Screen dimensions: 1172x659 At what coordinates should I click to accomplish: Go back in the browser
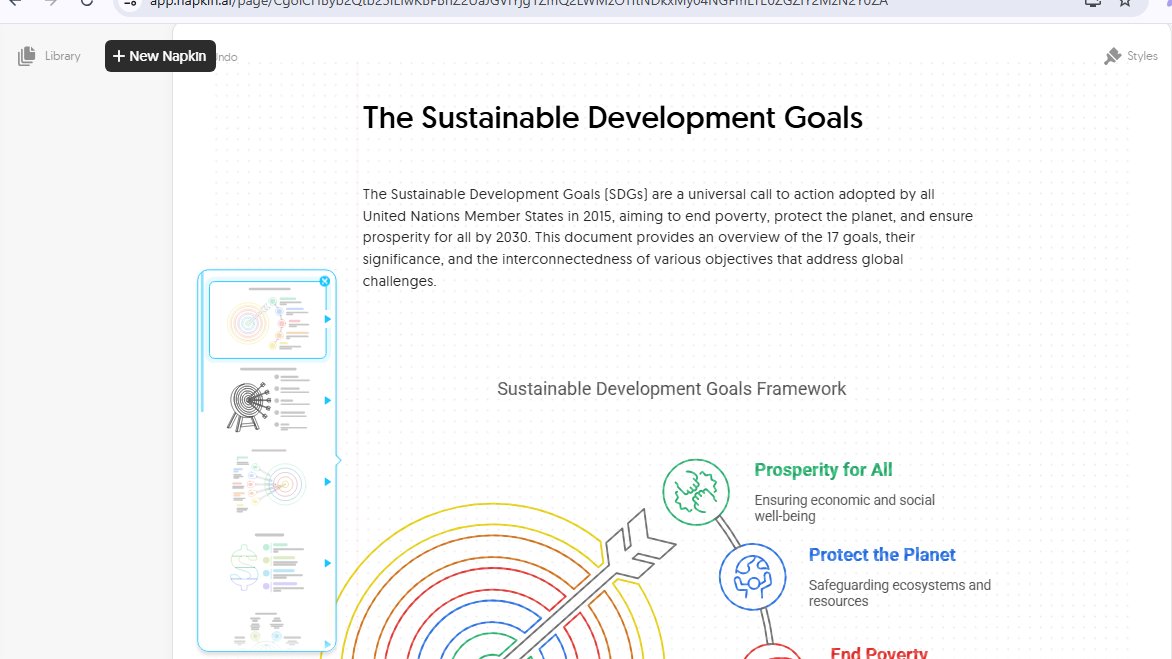point(15,3)
